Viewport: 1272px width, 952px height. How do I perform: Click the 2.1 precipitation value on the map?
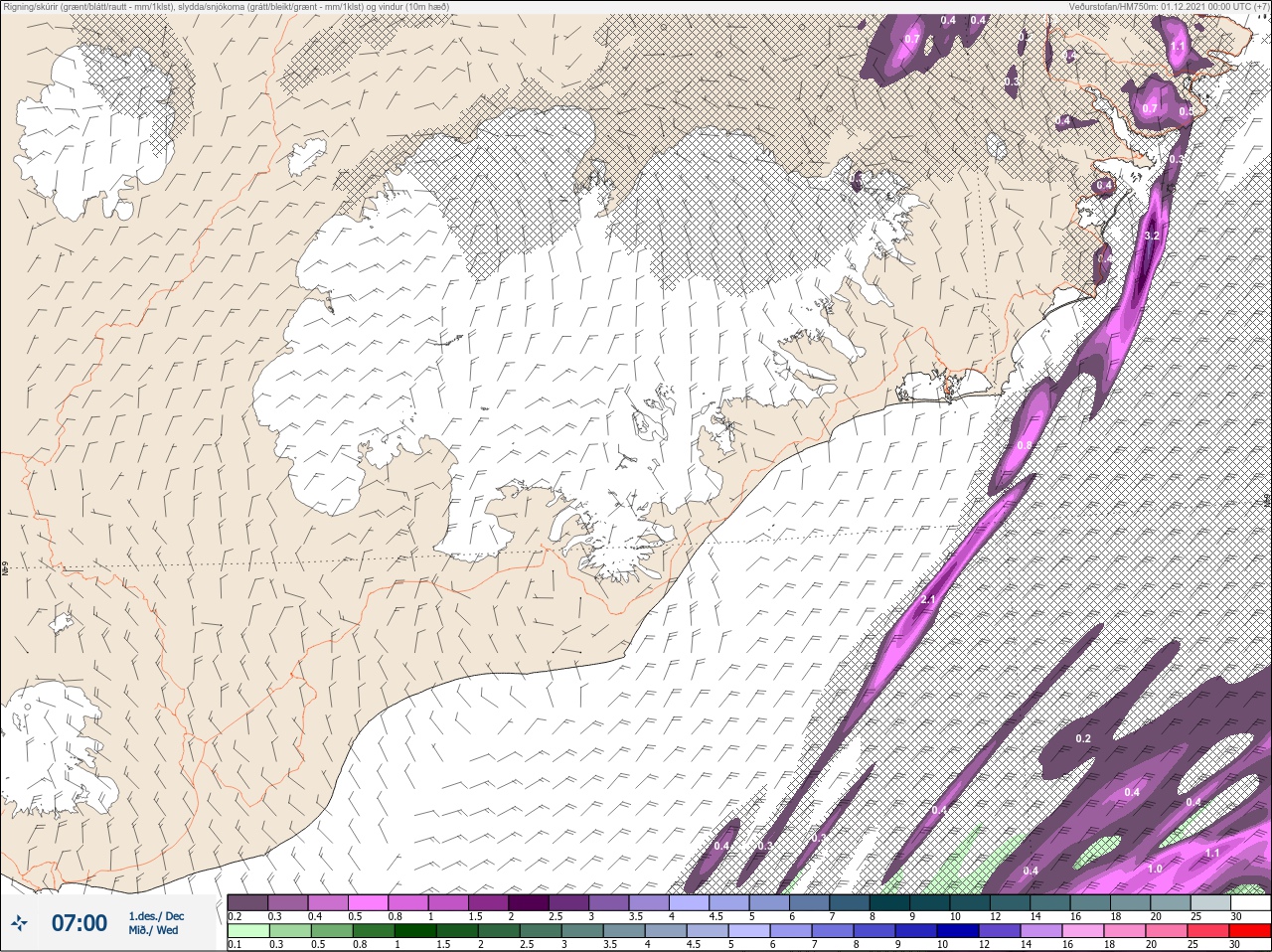click(929, 599)
